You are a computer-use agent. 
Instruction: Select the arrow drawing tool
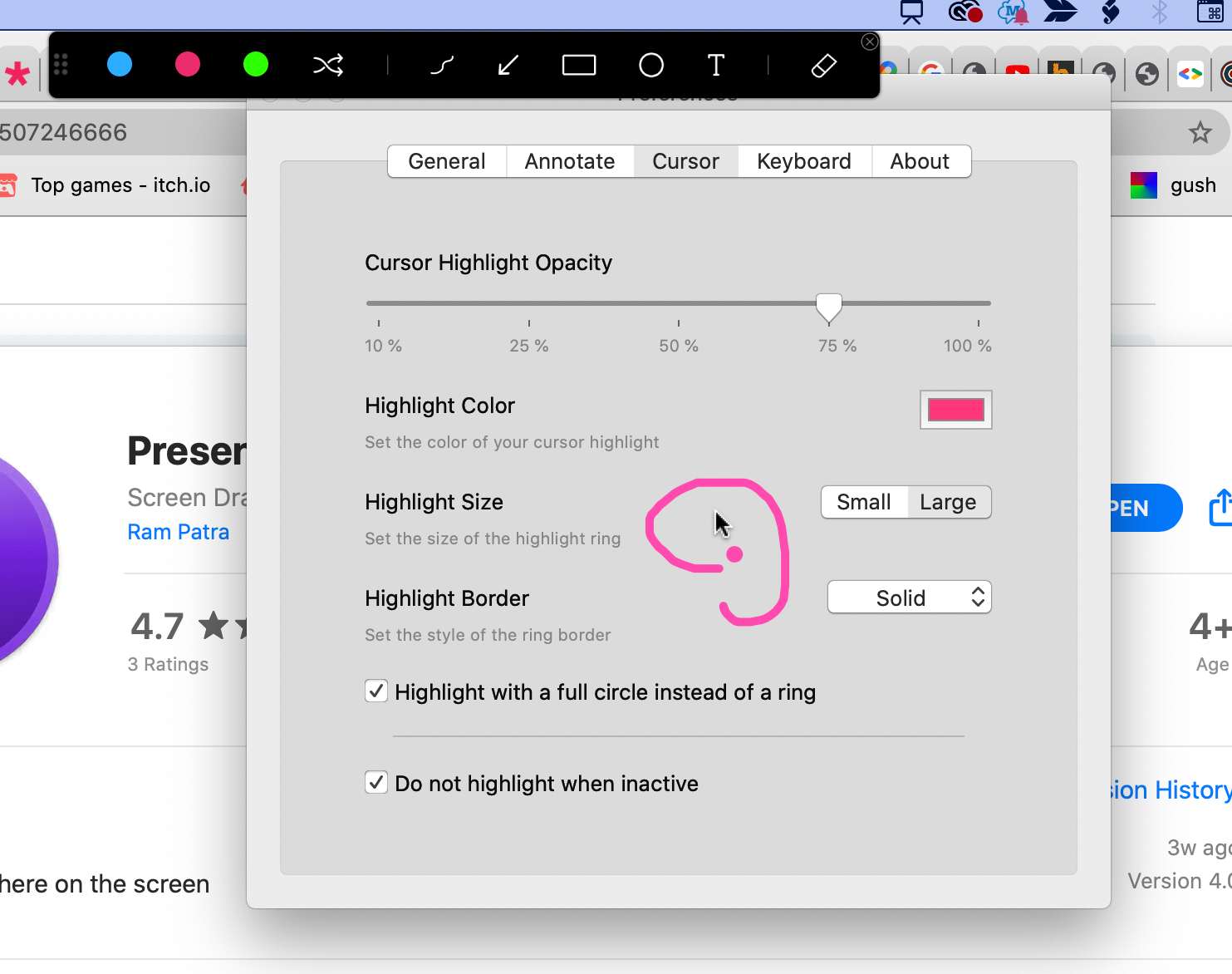coord(508,65)
